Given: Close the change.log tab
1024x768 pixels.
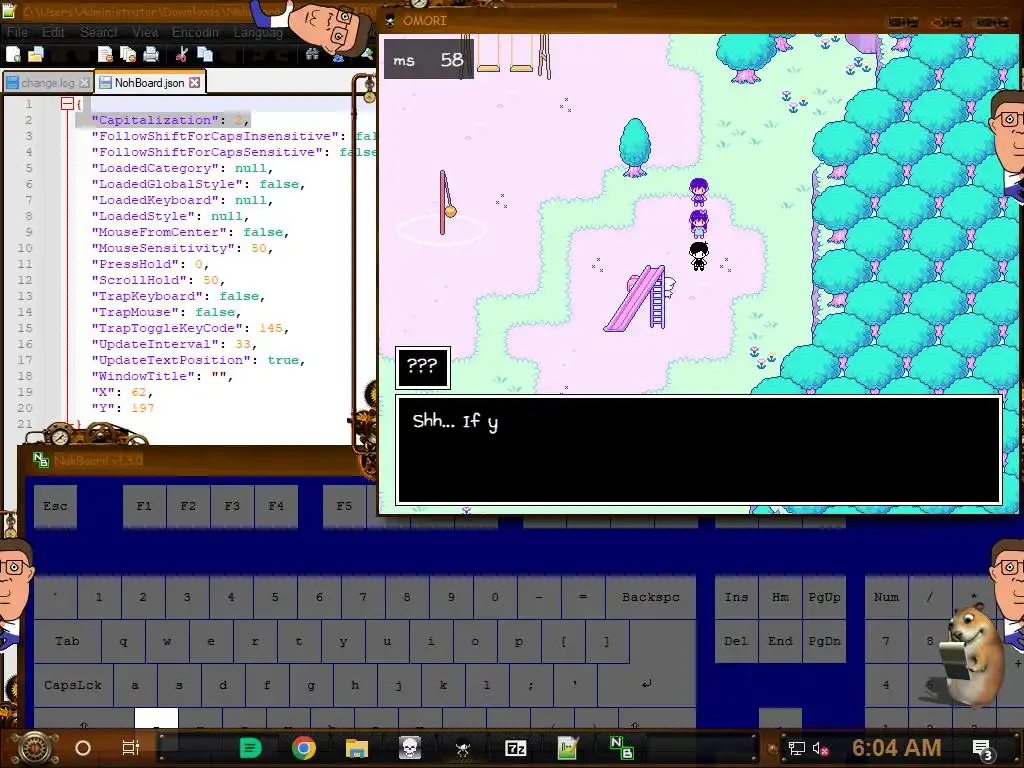Looking at the screenshot, I should pos(84,83).
